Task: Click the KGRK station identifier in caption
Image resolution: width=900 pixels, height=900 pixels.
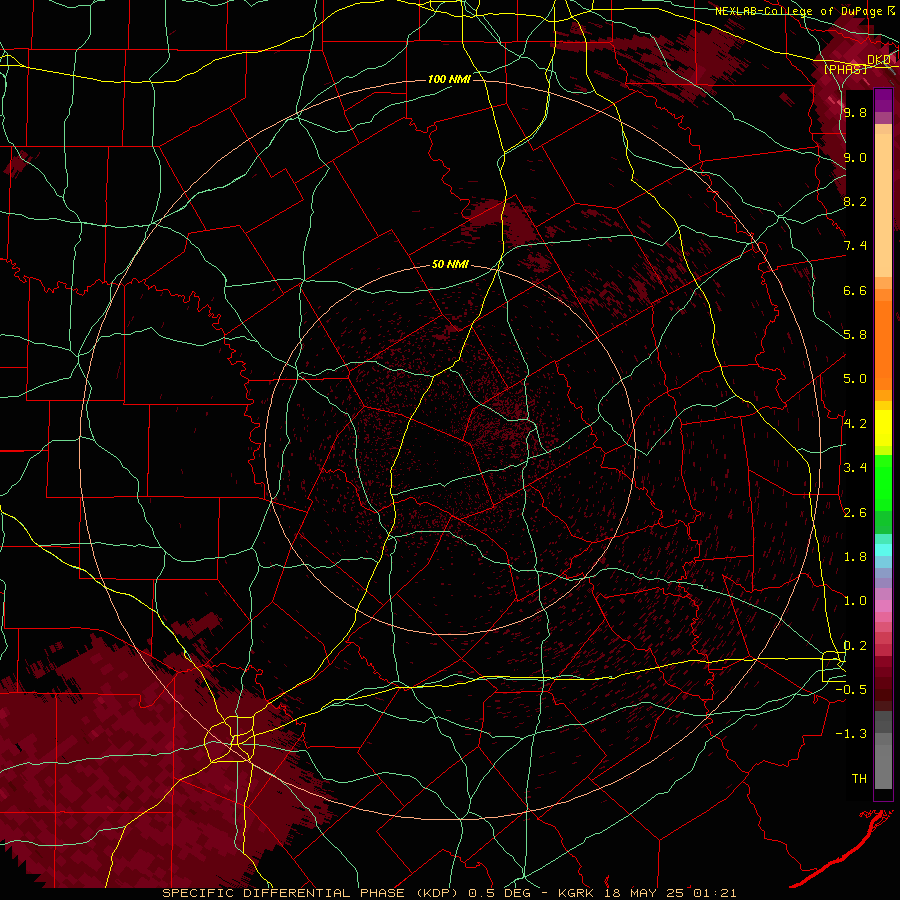Action: (576, 893)
